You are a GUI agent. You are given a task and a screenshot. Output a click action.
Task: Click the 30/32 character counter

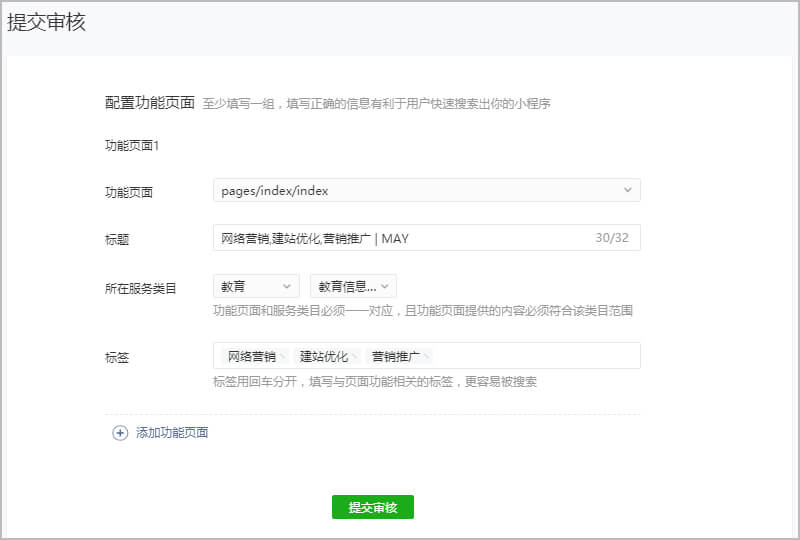point(612,238)
